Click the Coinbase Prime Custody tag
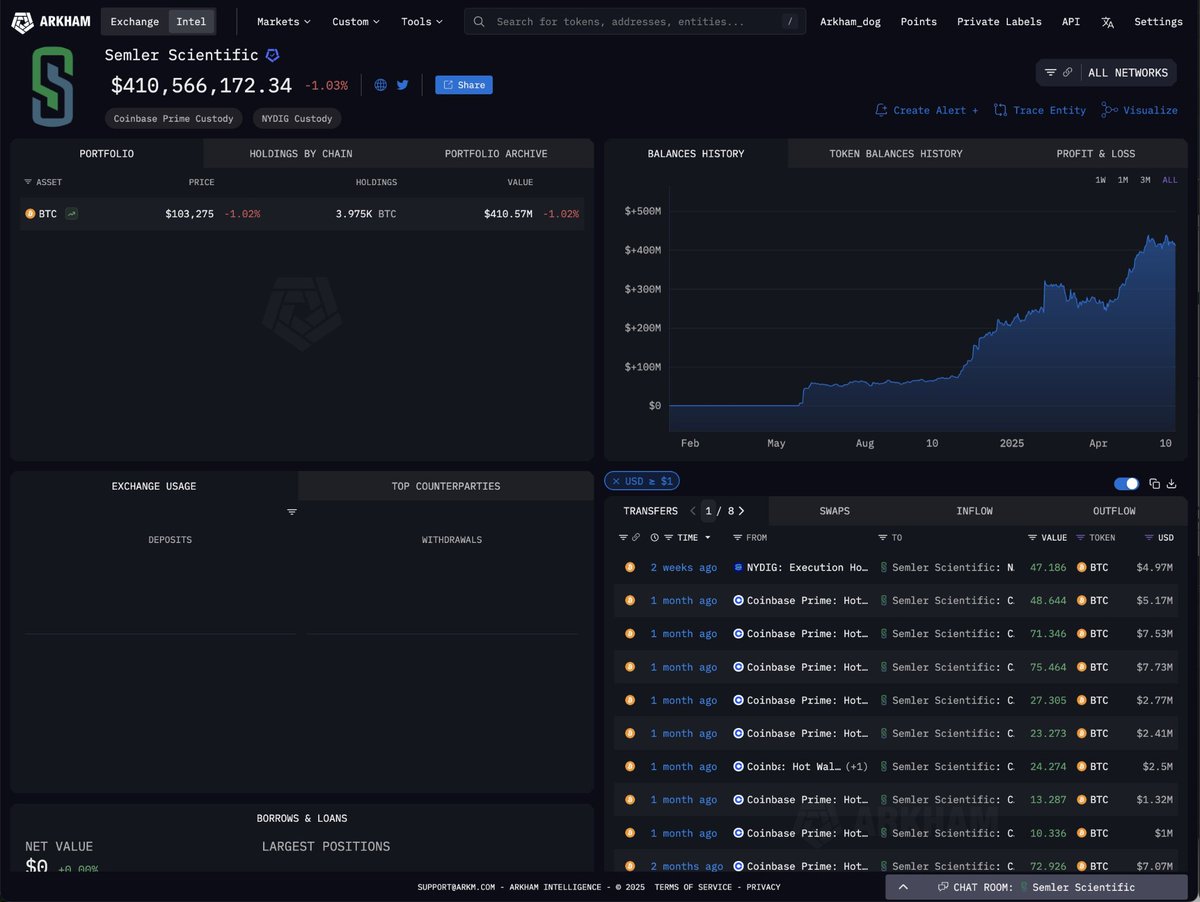The height and width of the screenshot is (902, 1200). [174, 118]
